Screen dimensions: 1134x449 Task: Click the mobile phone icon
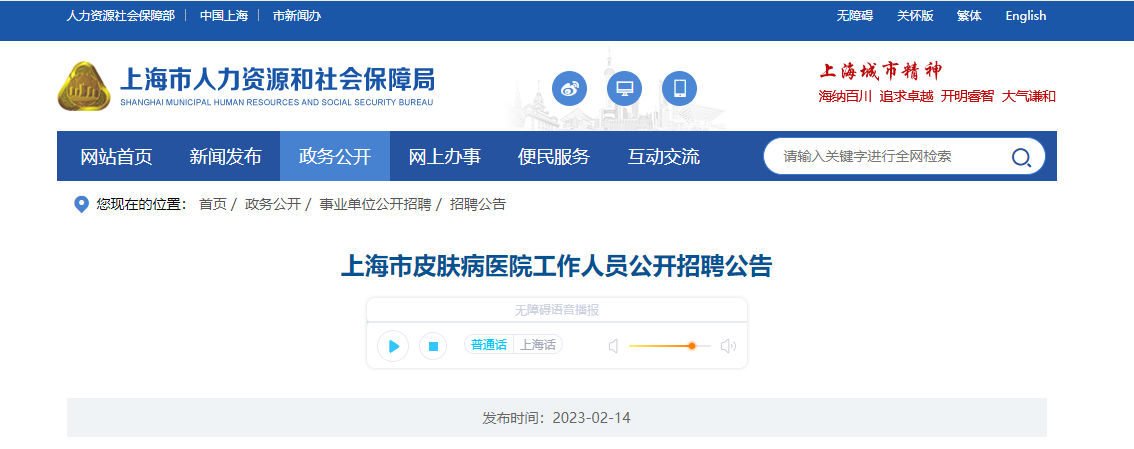point(679,88)
